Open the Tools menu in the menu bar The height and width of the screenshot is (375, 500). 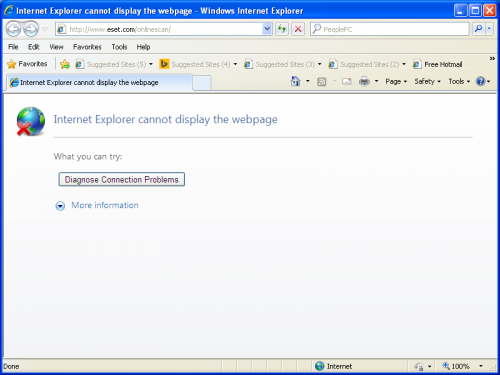click(119, 47)
